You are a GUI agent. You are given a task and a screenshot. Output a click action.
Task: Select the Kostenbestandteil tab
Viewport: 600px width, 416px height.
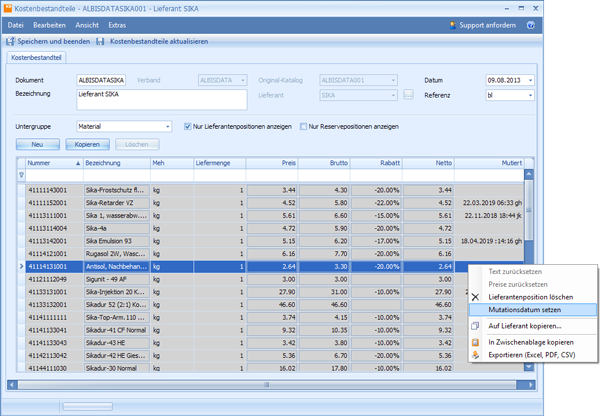(36, 57)
